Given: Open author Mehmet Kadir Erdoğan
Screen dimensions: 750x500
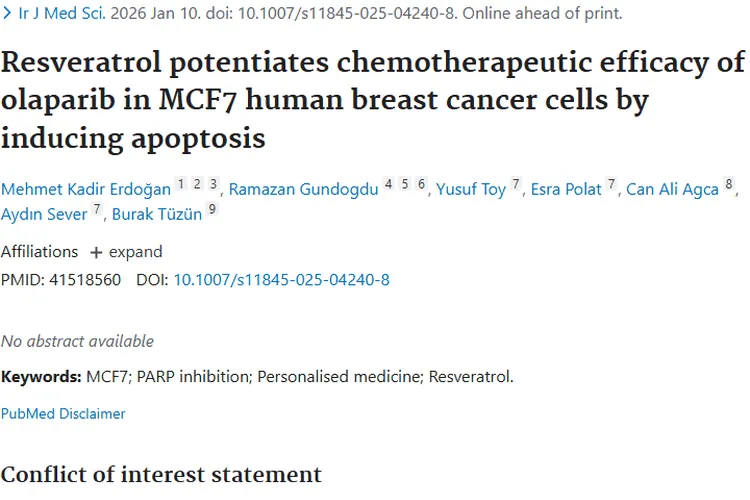Looking at the screenshot, I should [85, 189].
